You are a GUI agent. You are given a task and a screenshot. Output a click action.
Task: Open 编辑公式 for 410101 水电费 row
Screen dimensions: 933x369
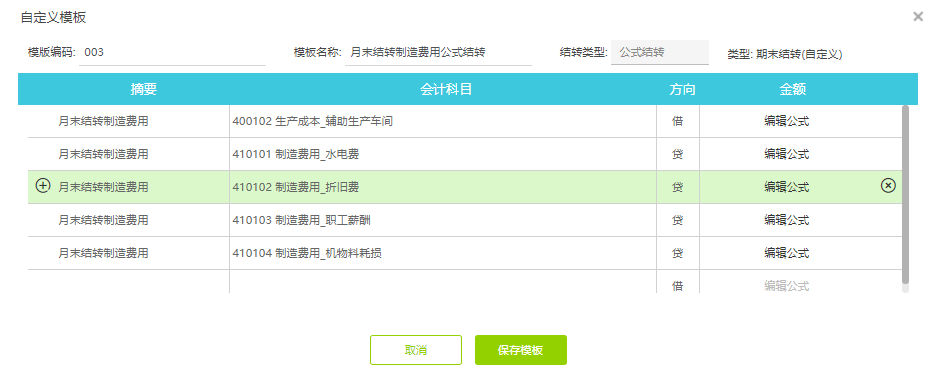click(787, 154)
